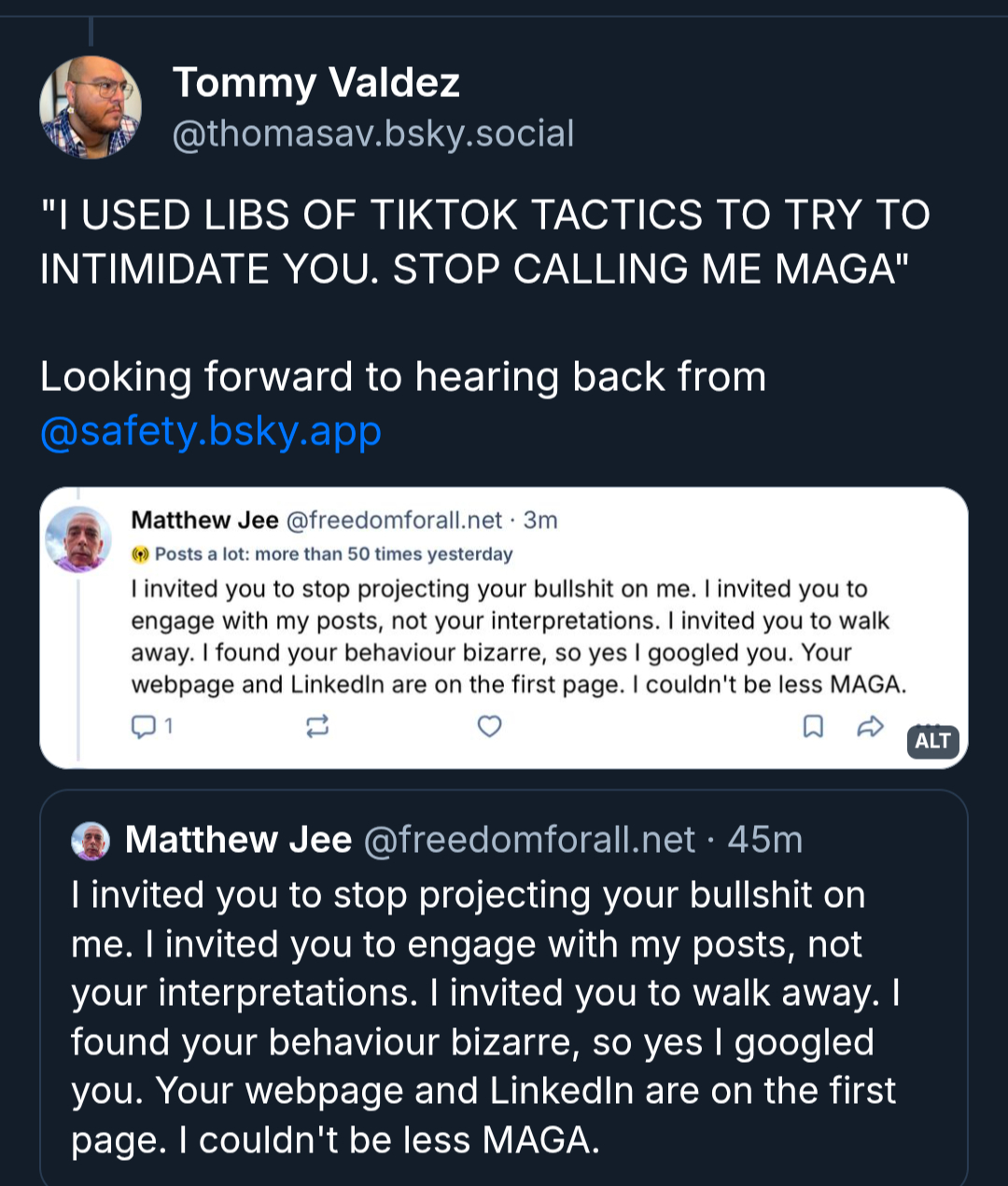This screenshot has height=1186, width=1008.
Task: Follow the @safety.bsky.app mention link
Action: tap(211, 431)
